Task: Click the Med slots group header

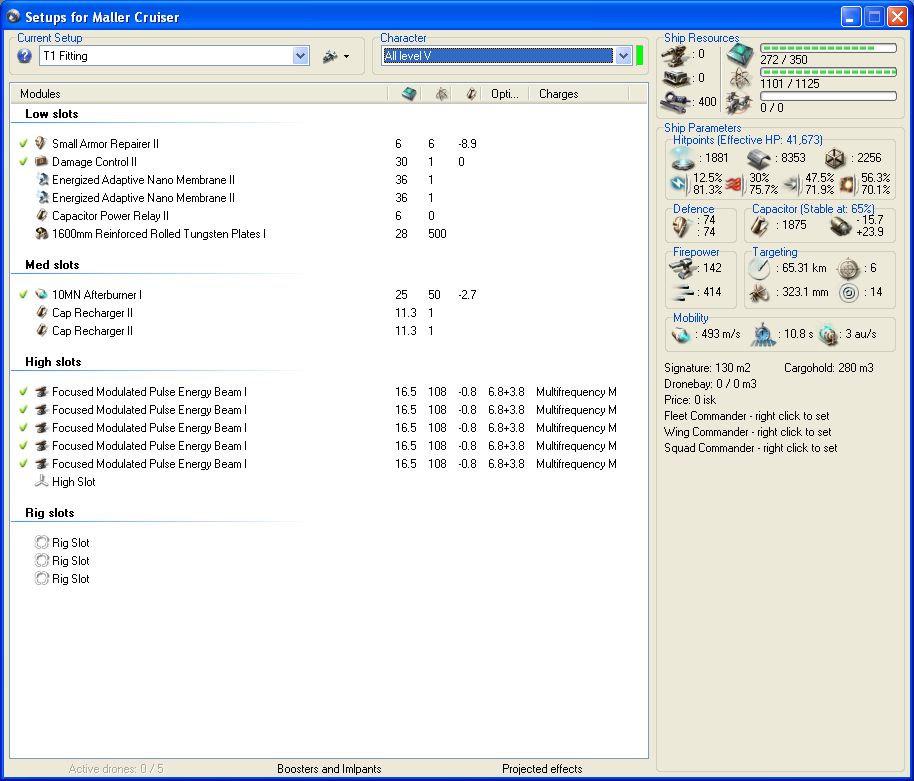Action: coord(52,265)
